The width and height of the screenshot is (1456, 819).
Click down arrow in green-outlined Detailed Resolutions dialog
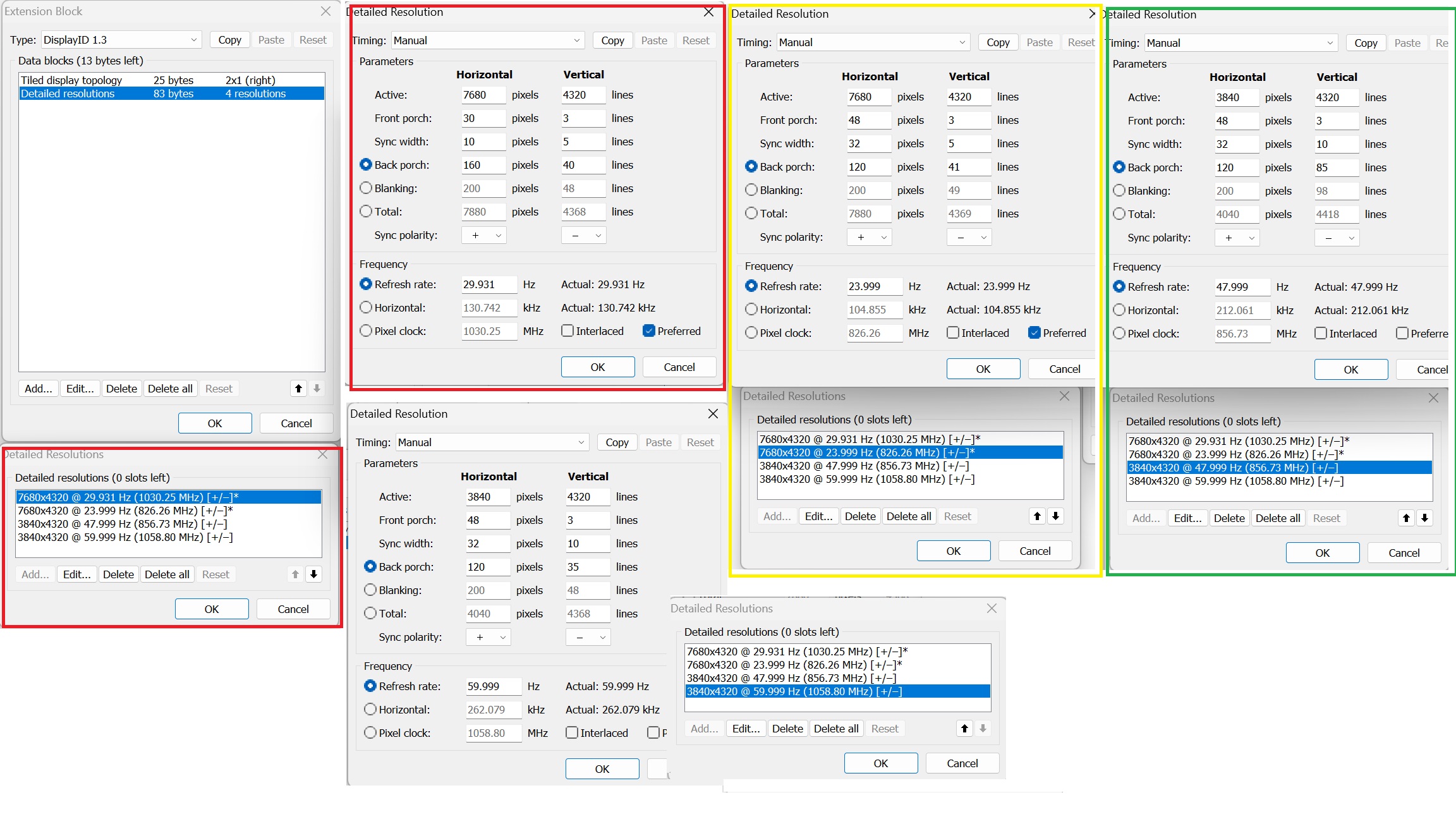click(1424, 518)
